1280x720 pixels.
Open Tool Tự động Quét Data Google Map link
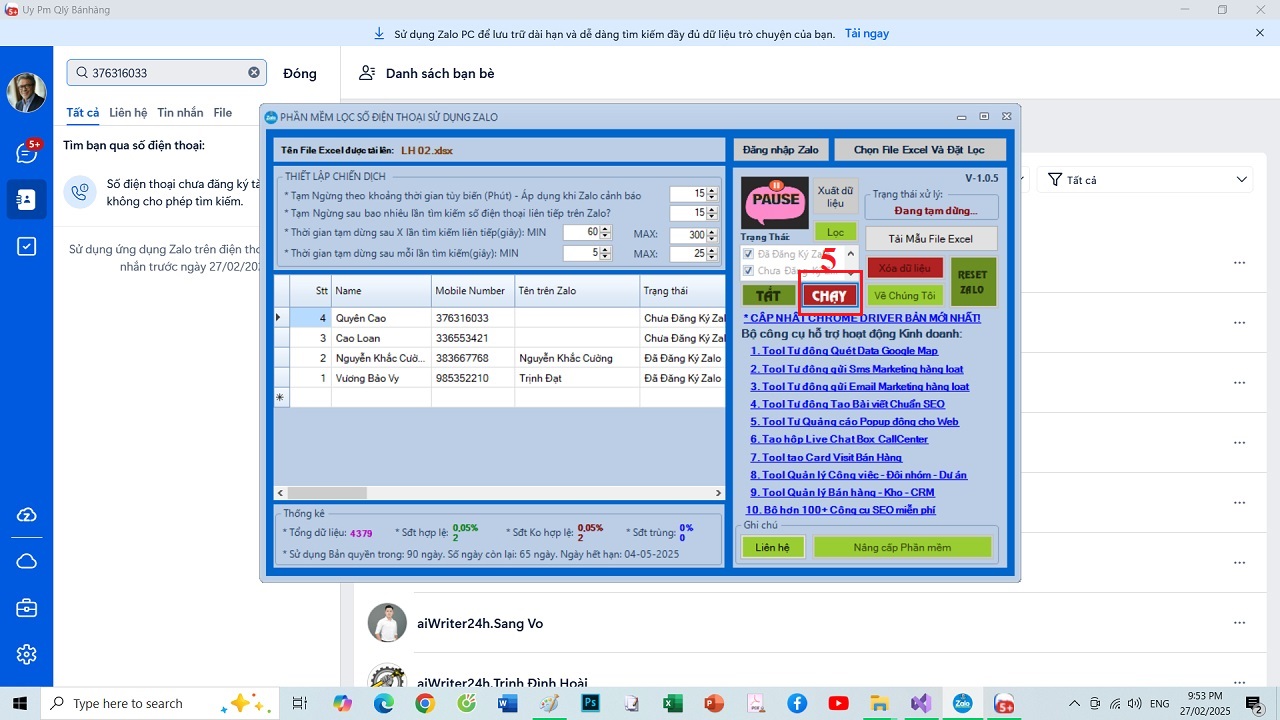click(844, 351)
